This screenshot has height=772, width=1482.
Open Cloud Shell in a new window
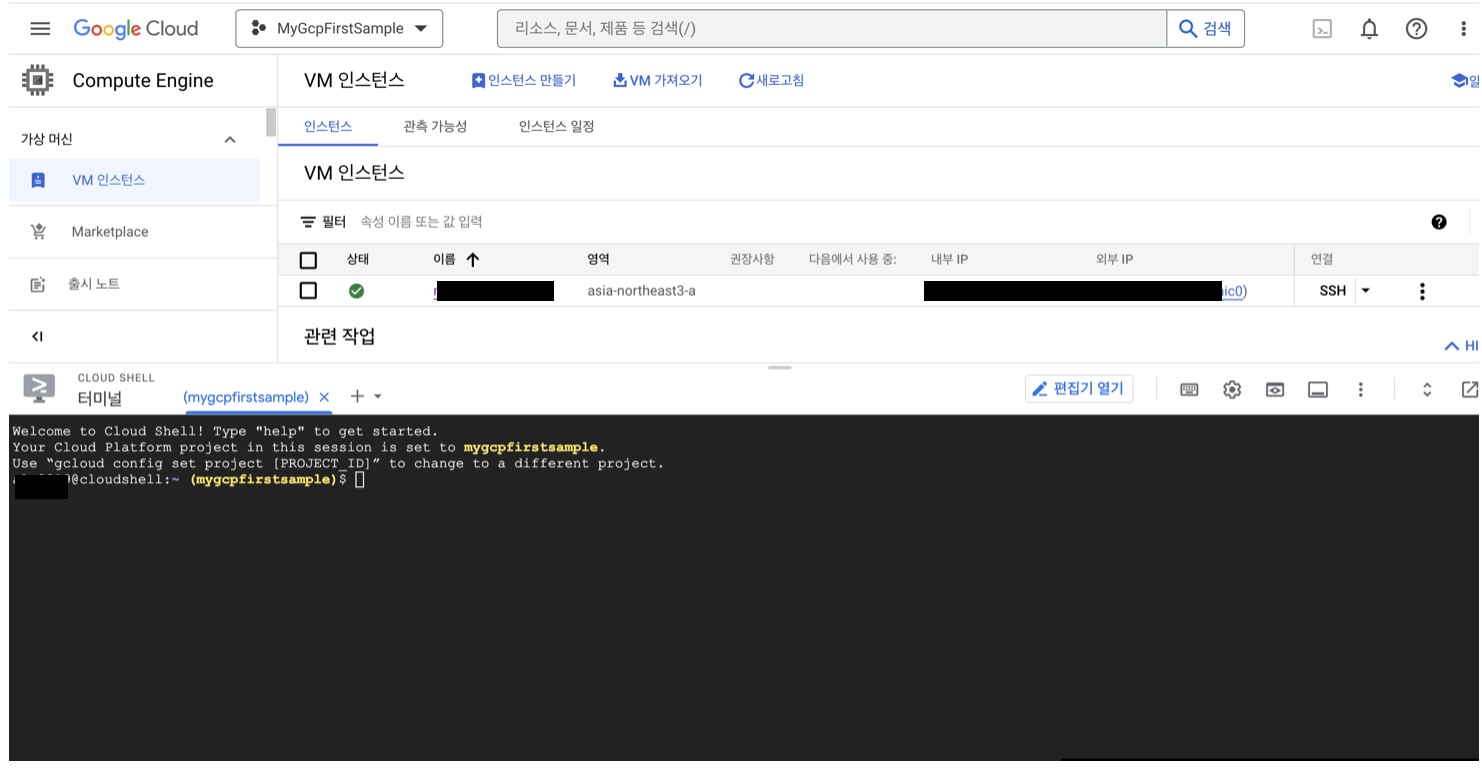click(x=1468, y=390)
